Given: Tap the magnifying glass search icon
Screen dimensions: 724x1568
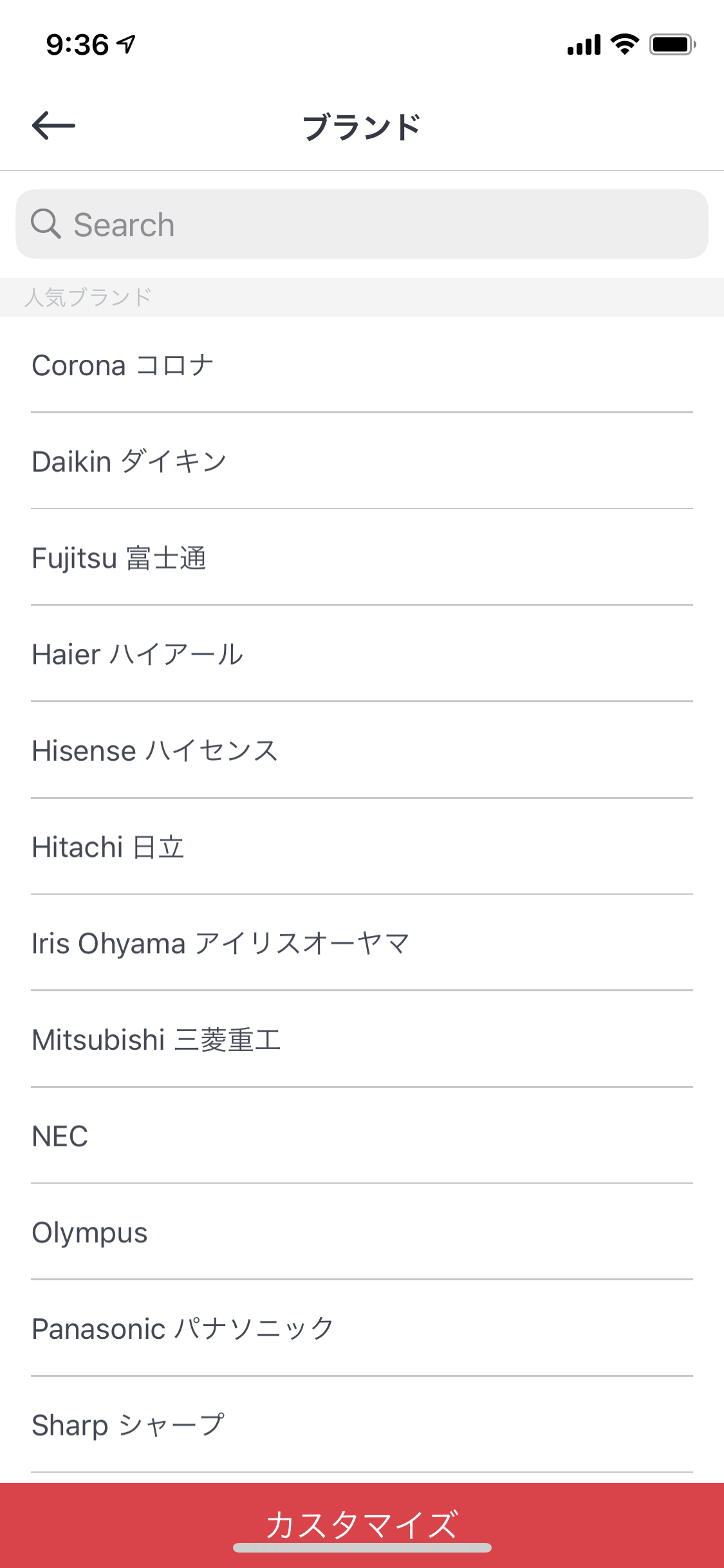Looking at the screenshot, I should tap(46, 224).
